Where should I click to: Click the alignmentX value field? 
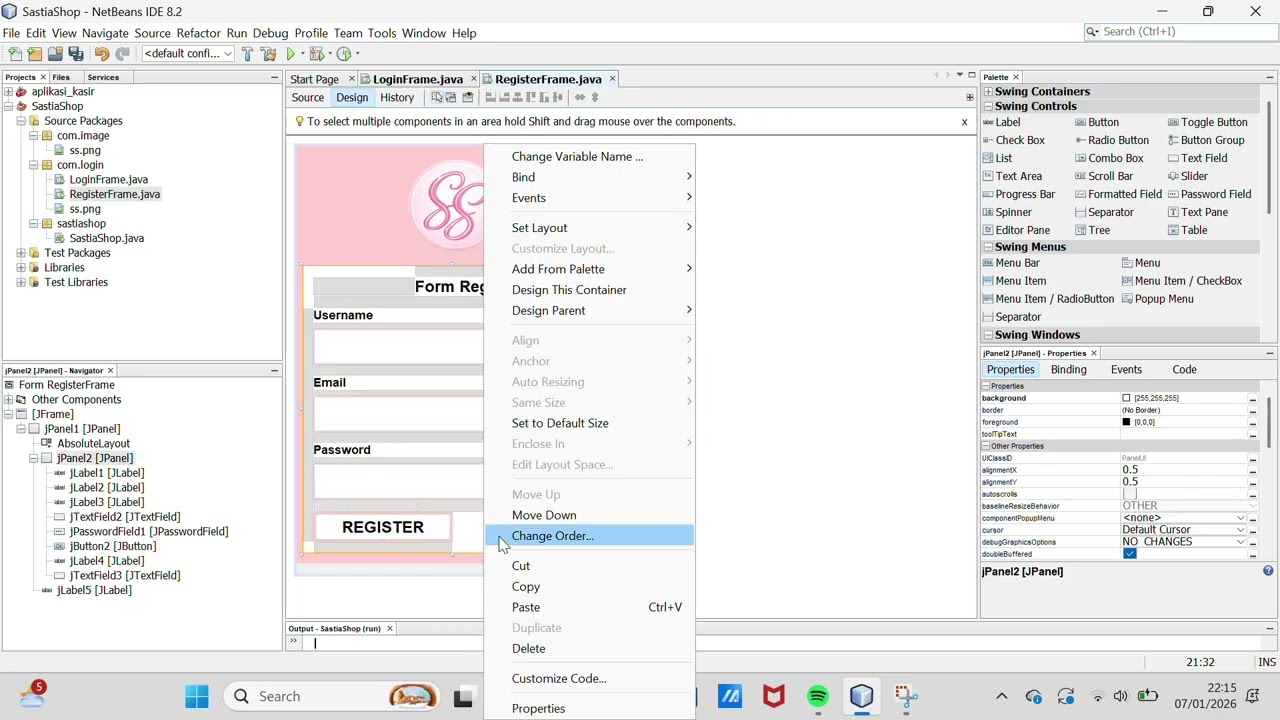click(x=1182, y=470)
